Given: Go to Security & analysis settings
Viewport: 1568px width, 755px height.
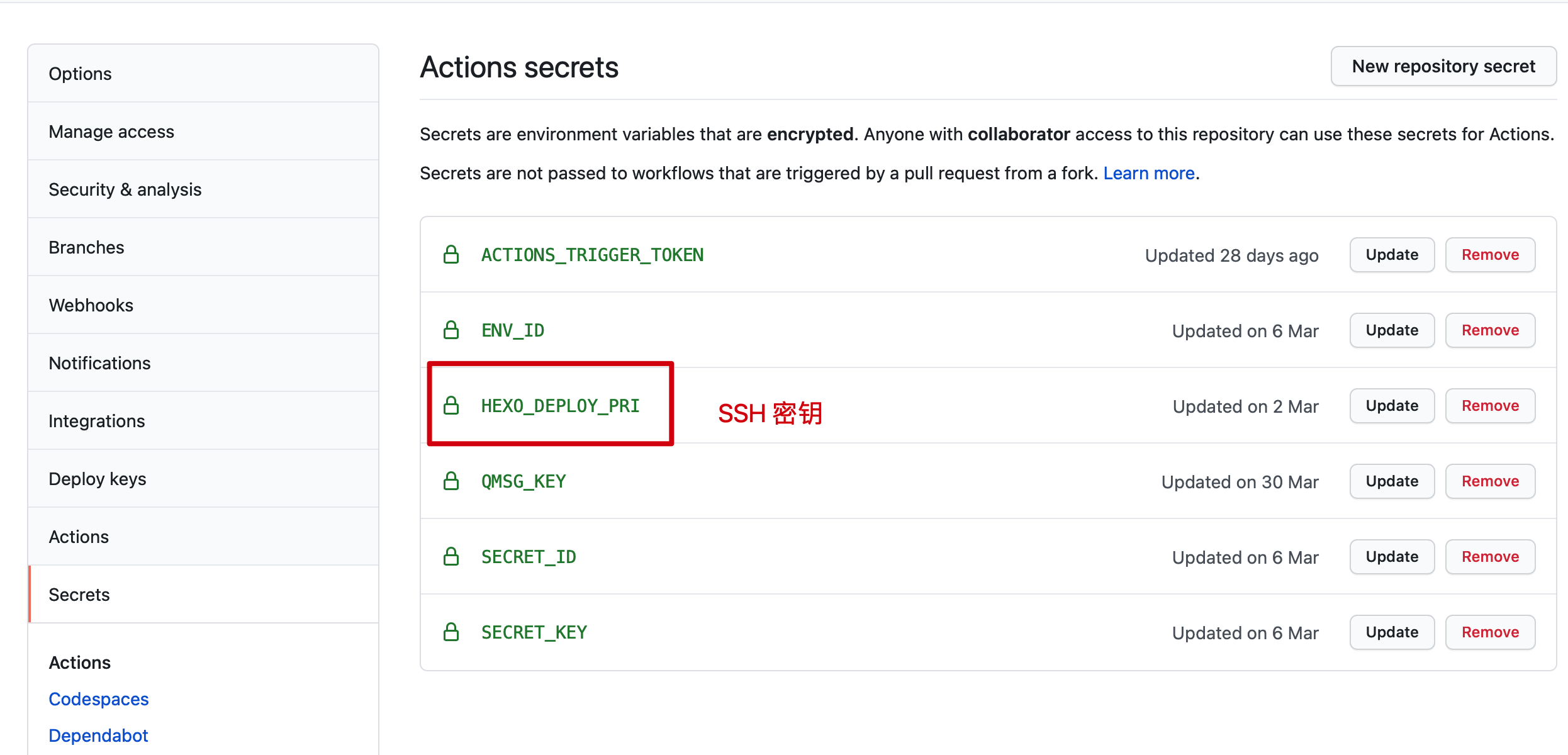Looking at the screenshot, I should pyautogui.click(x=125, y=189).
